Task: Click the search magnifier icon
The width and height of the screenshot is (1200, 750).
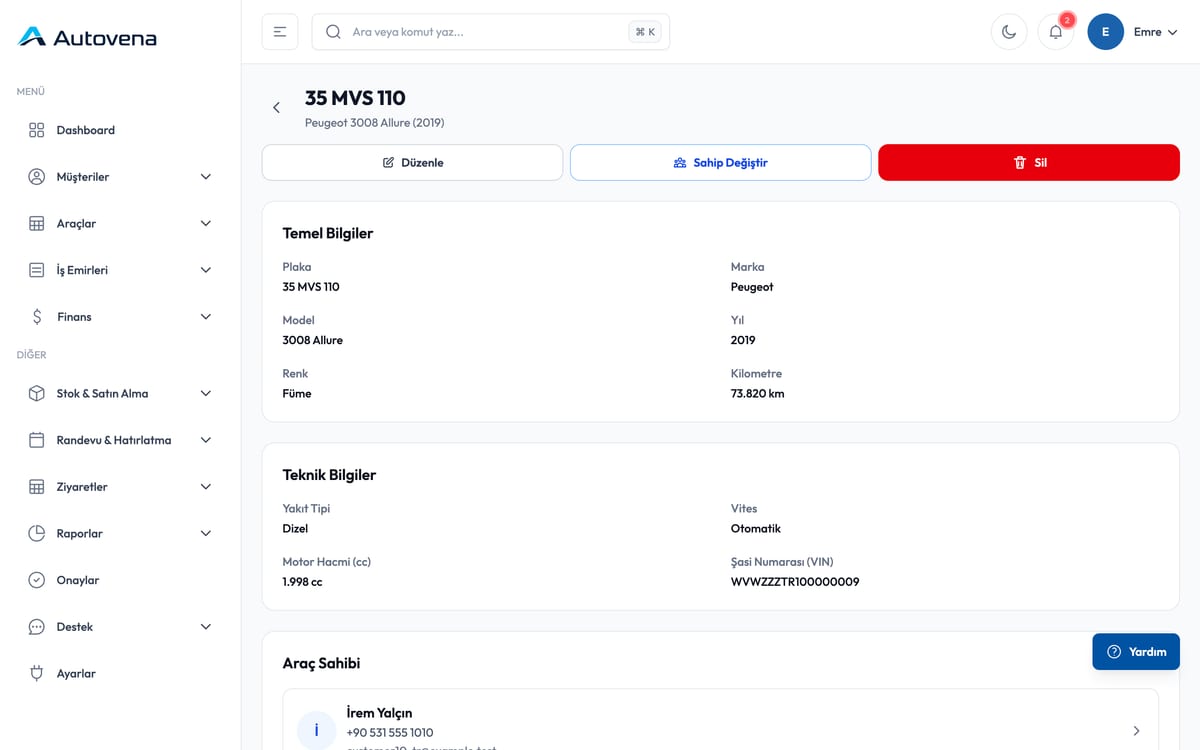Action: 334,32
